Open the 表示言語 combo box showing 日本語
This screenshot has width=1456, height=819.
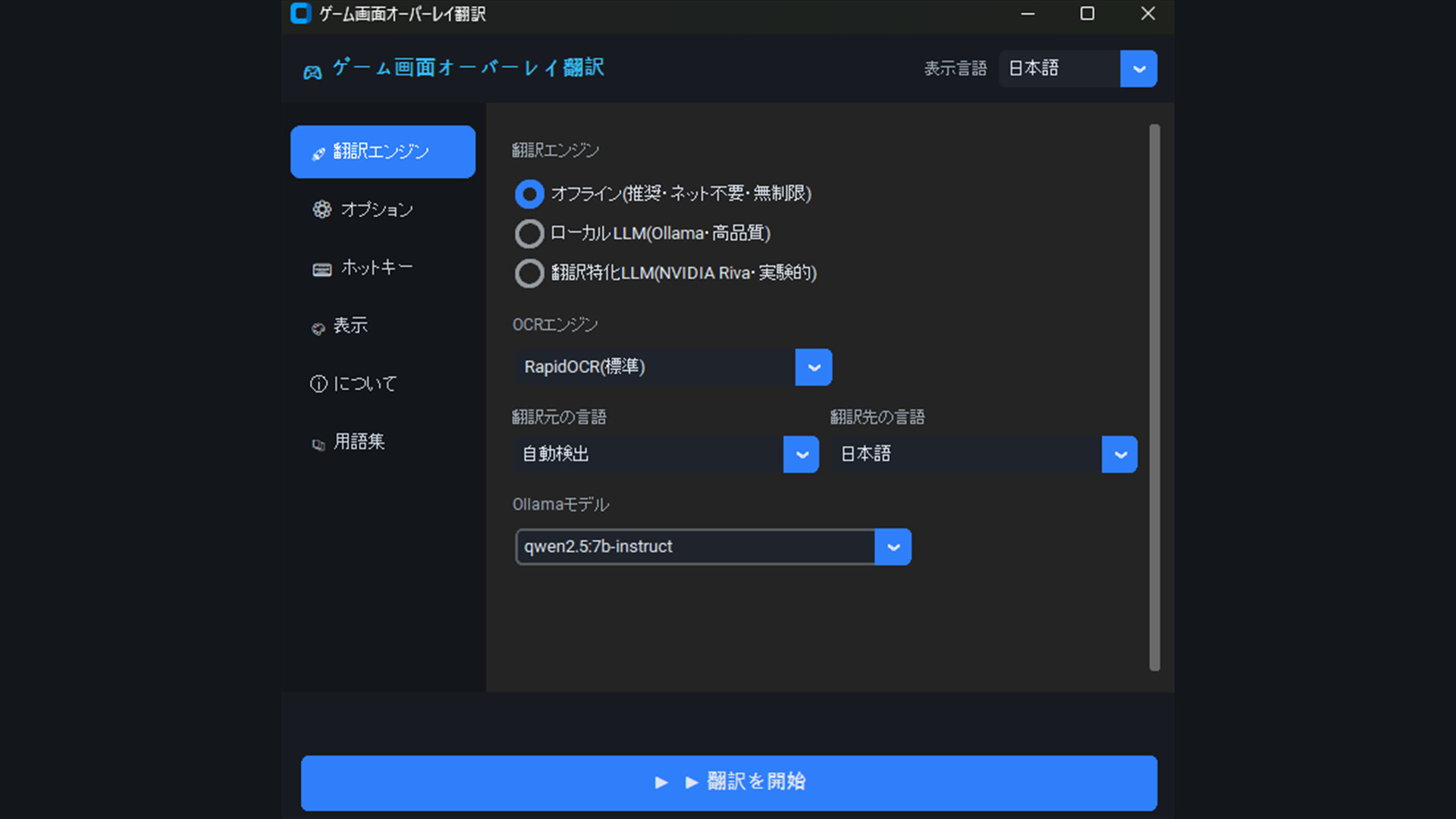click(1078, 69)
